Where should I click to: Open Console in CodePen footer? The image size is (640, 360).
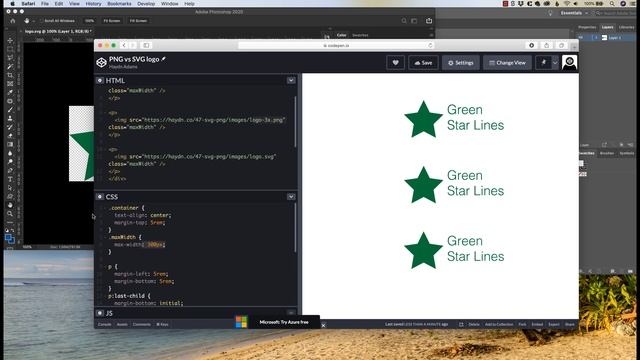tap(104, 324)
